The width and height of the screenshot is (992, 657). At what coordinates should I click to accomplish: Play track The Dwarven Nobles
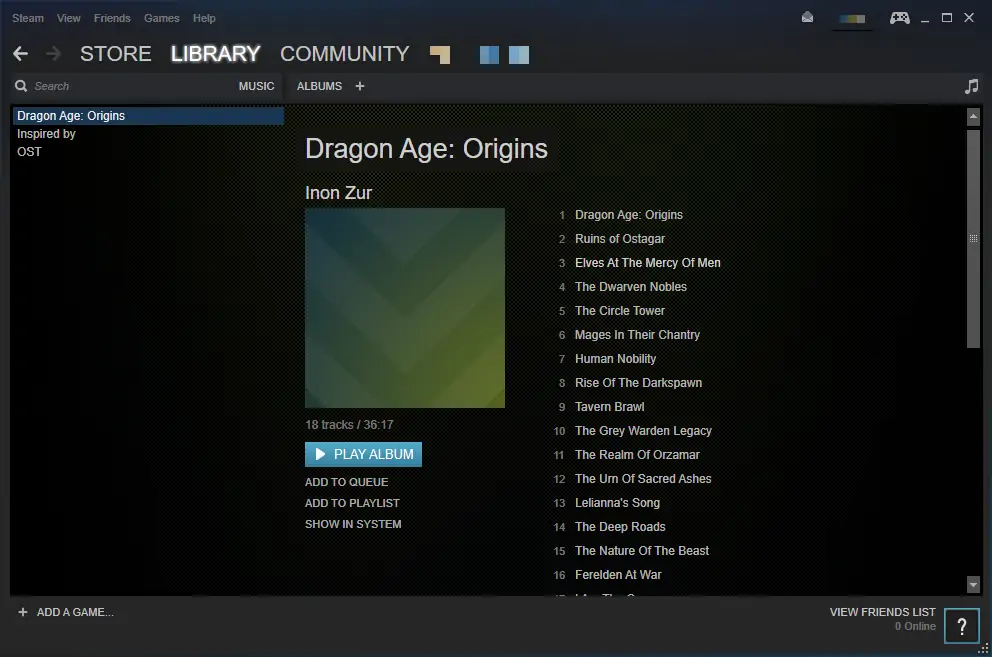tap(631, 287)
